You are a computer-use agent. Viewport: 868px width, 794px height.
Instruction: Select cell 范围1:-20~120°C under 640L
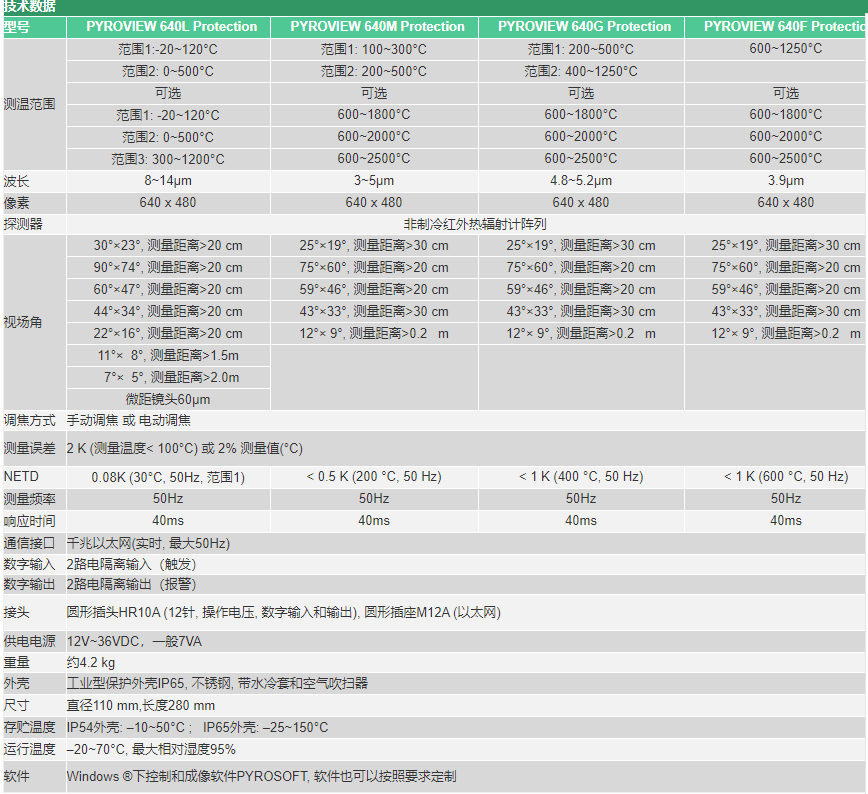(168, 49)
